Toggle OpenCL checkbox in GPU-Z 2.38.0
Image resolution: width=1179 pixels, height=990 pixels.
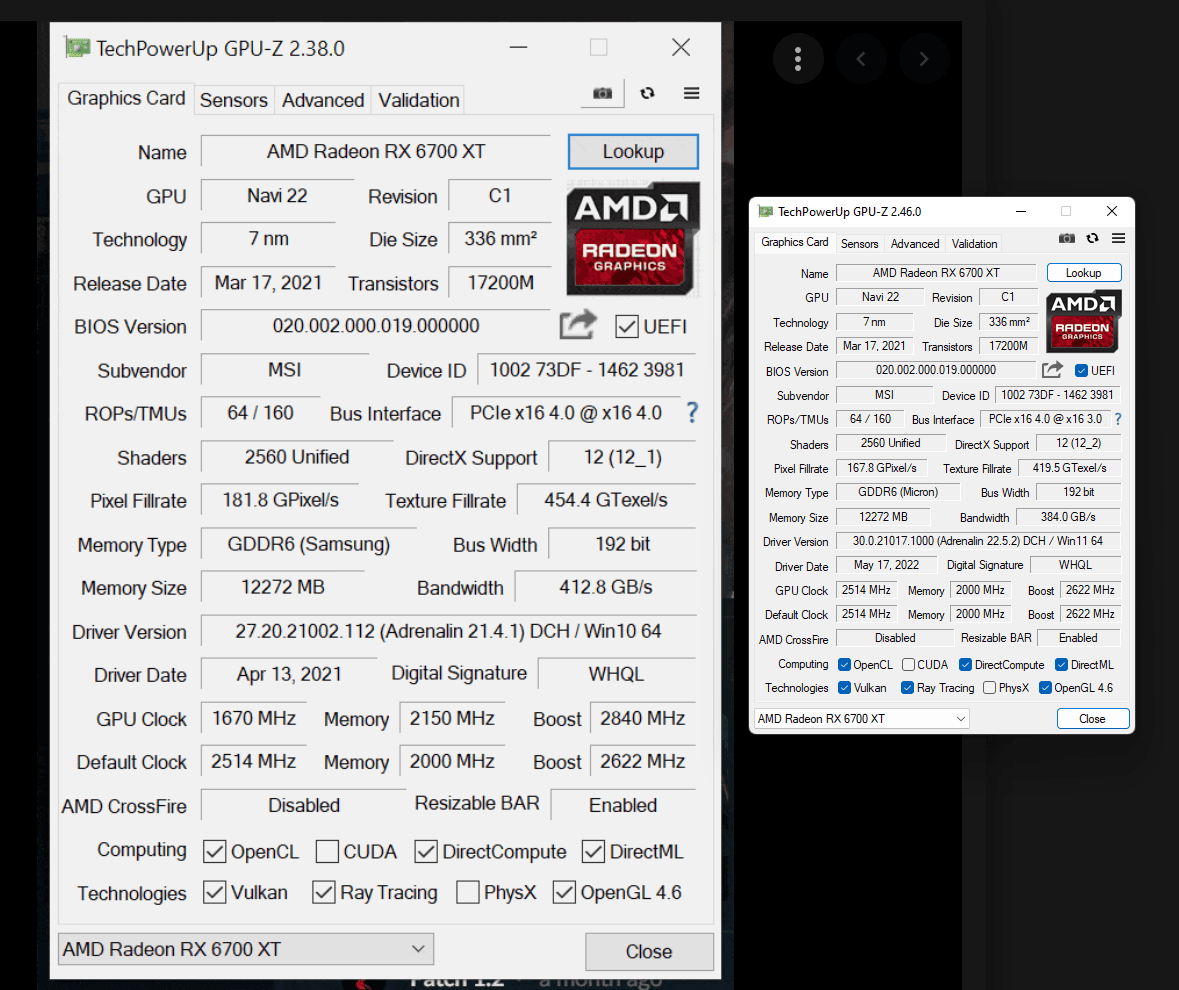click(214, 852)
